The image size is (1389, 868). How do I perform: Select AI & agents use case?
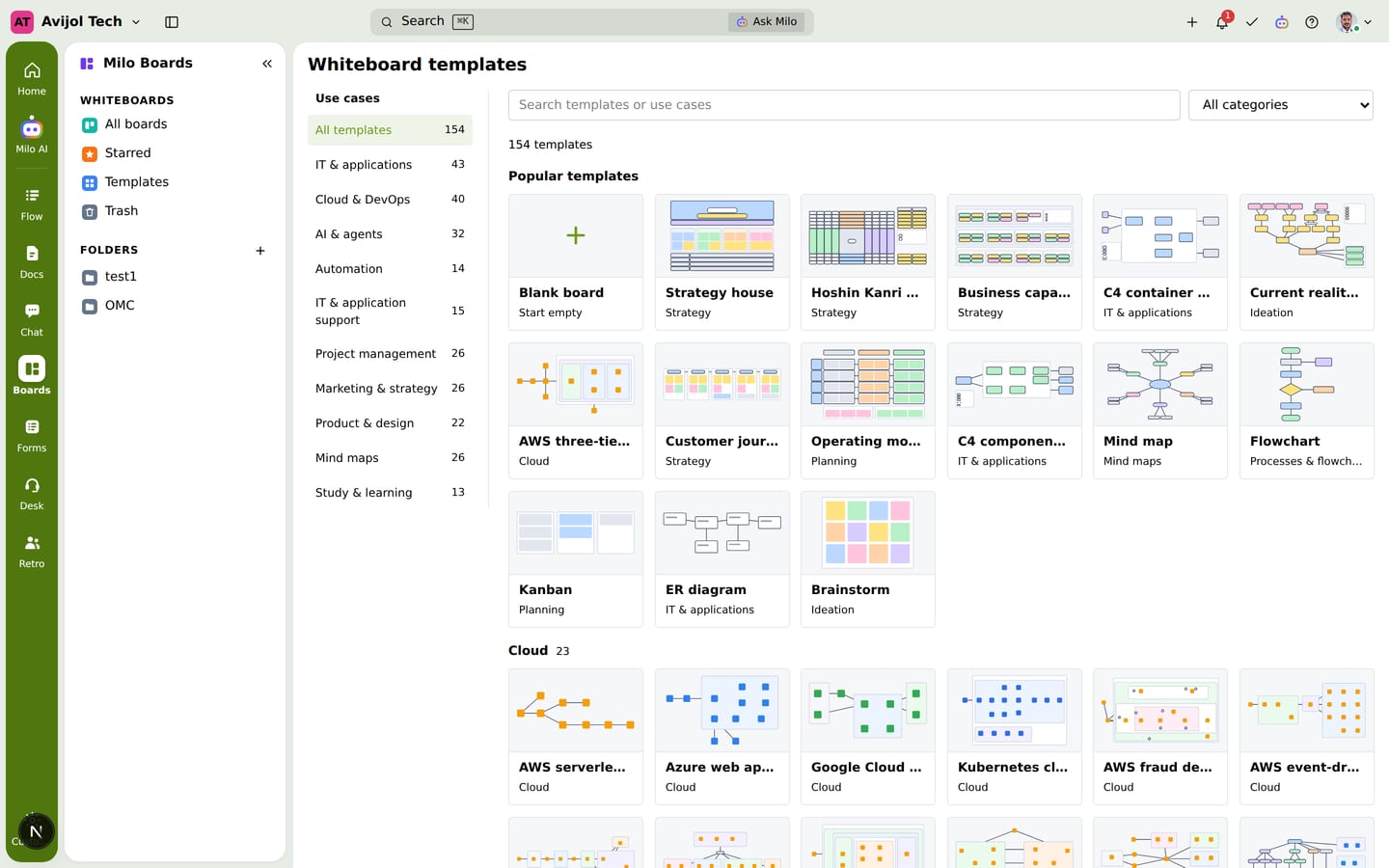390,234
